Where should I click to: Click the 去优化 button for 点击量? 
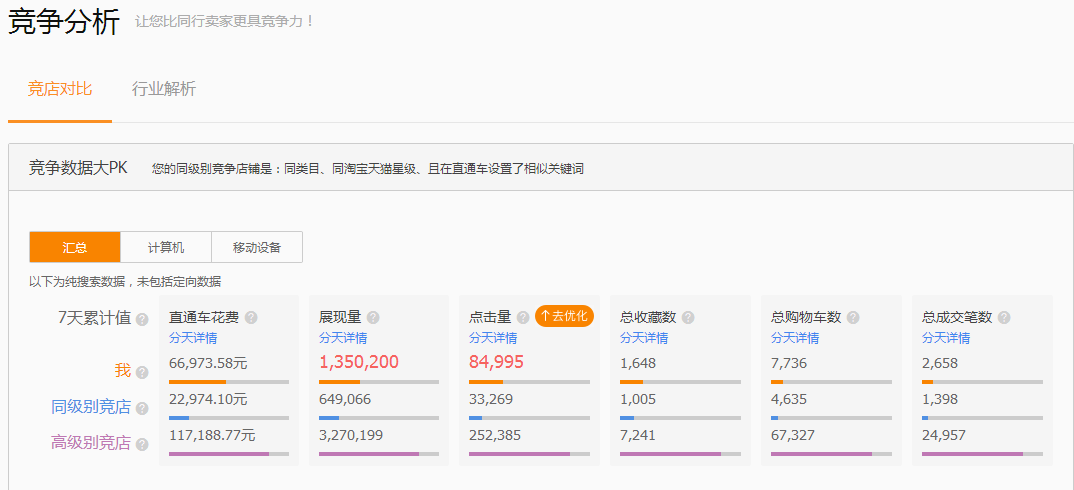tap(564, 316)
